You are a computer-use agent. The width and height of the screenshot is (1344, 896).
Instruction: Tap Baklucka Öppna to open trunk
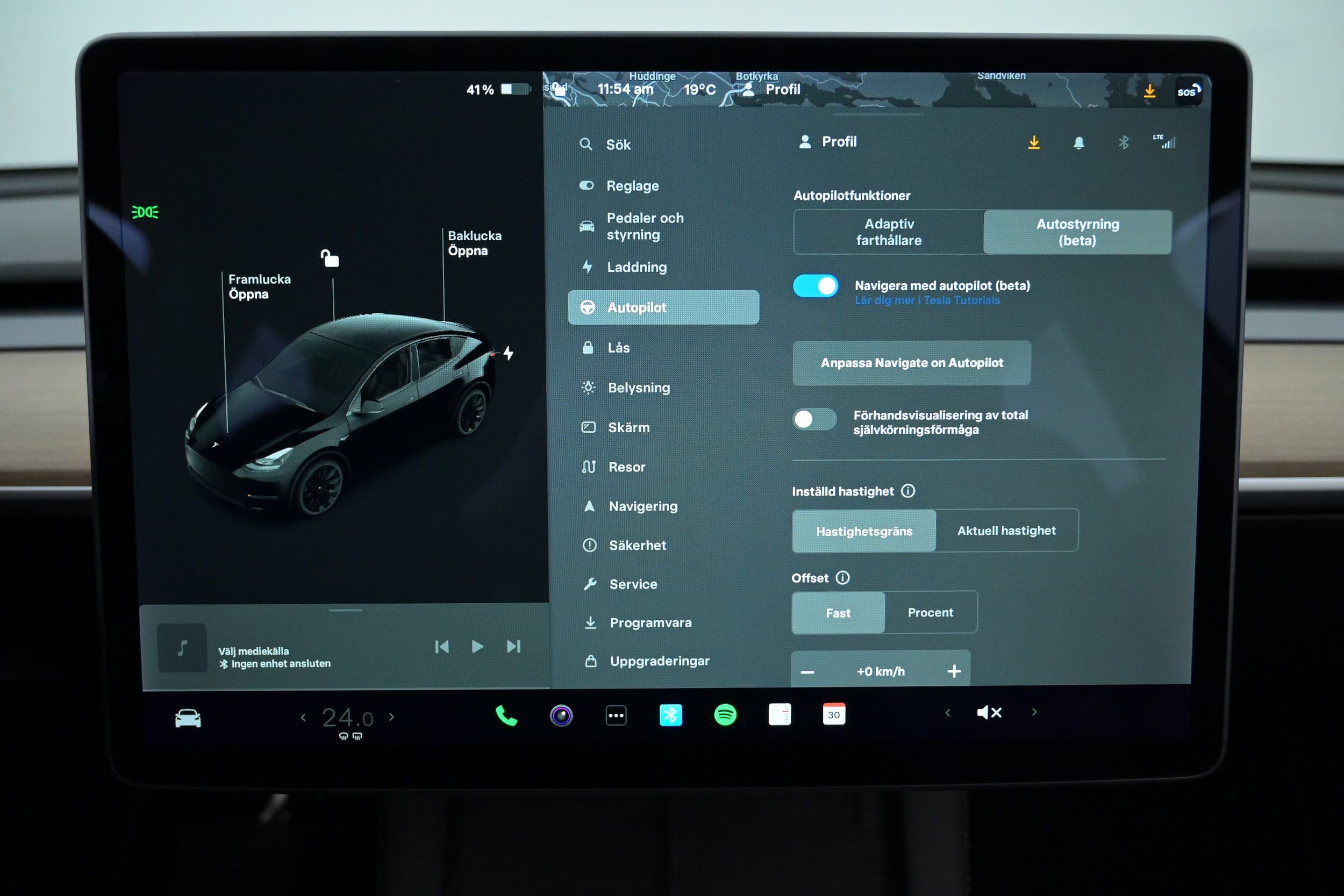tap(474, 243)
